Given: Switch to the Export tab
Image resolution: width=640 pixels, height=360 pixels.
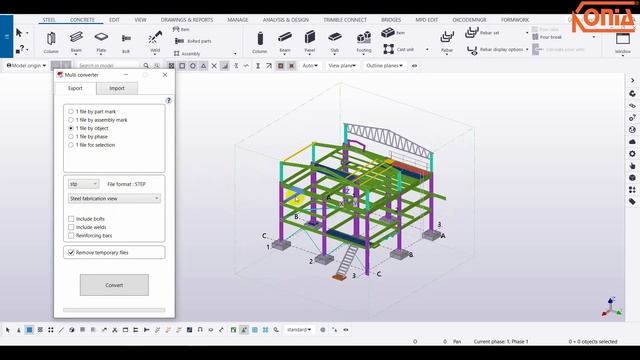Looking at the screenshot, I should [75, 88].
